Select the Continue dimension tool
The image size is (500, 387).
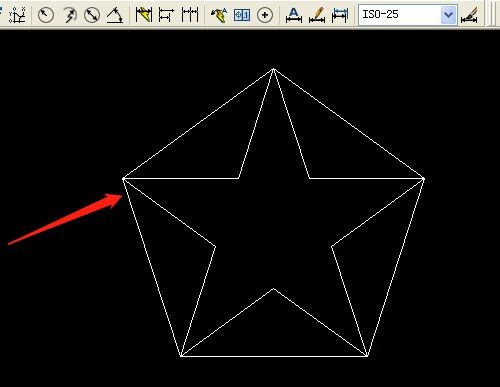(190, 15)
